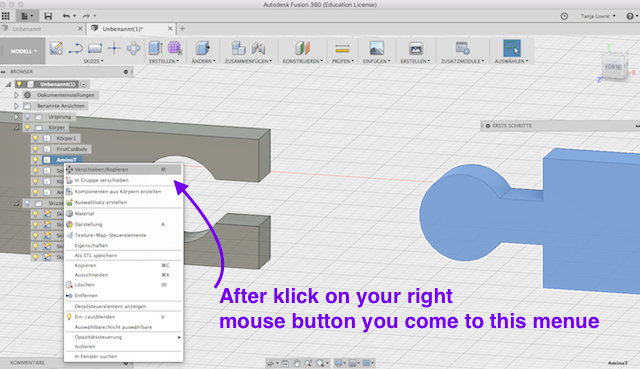Select the Joint tool icon
The width and height of the screenshot is (640, 369).
[258, 48]
